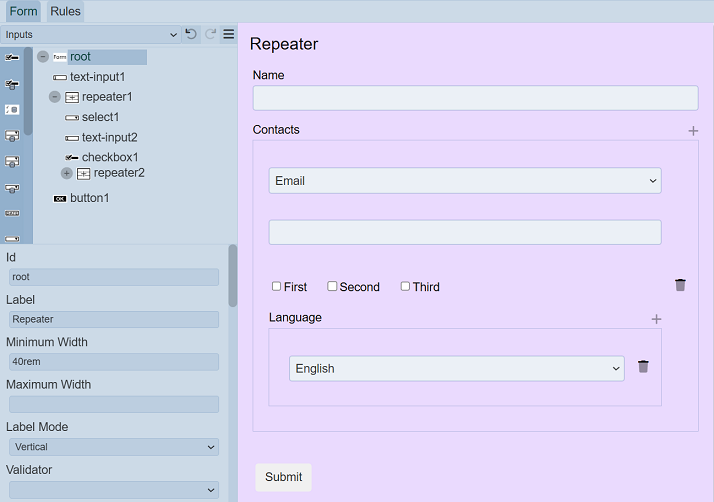Add a Language row using plus icon
Viewport: 714px width, 502px height.
pos(656,319)
